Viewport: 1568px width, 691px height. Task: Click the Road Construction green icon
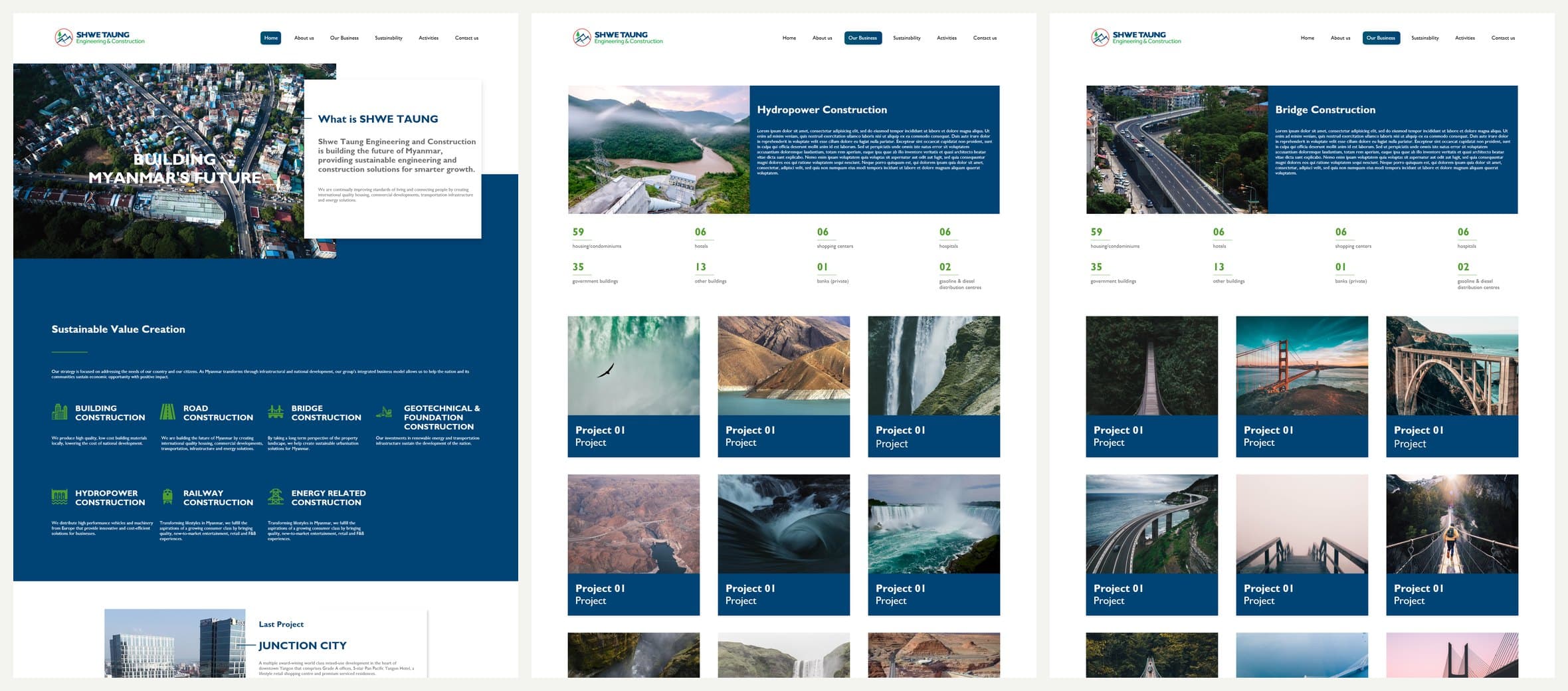(167, 412)
